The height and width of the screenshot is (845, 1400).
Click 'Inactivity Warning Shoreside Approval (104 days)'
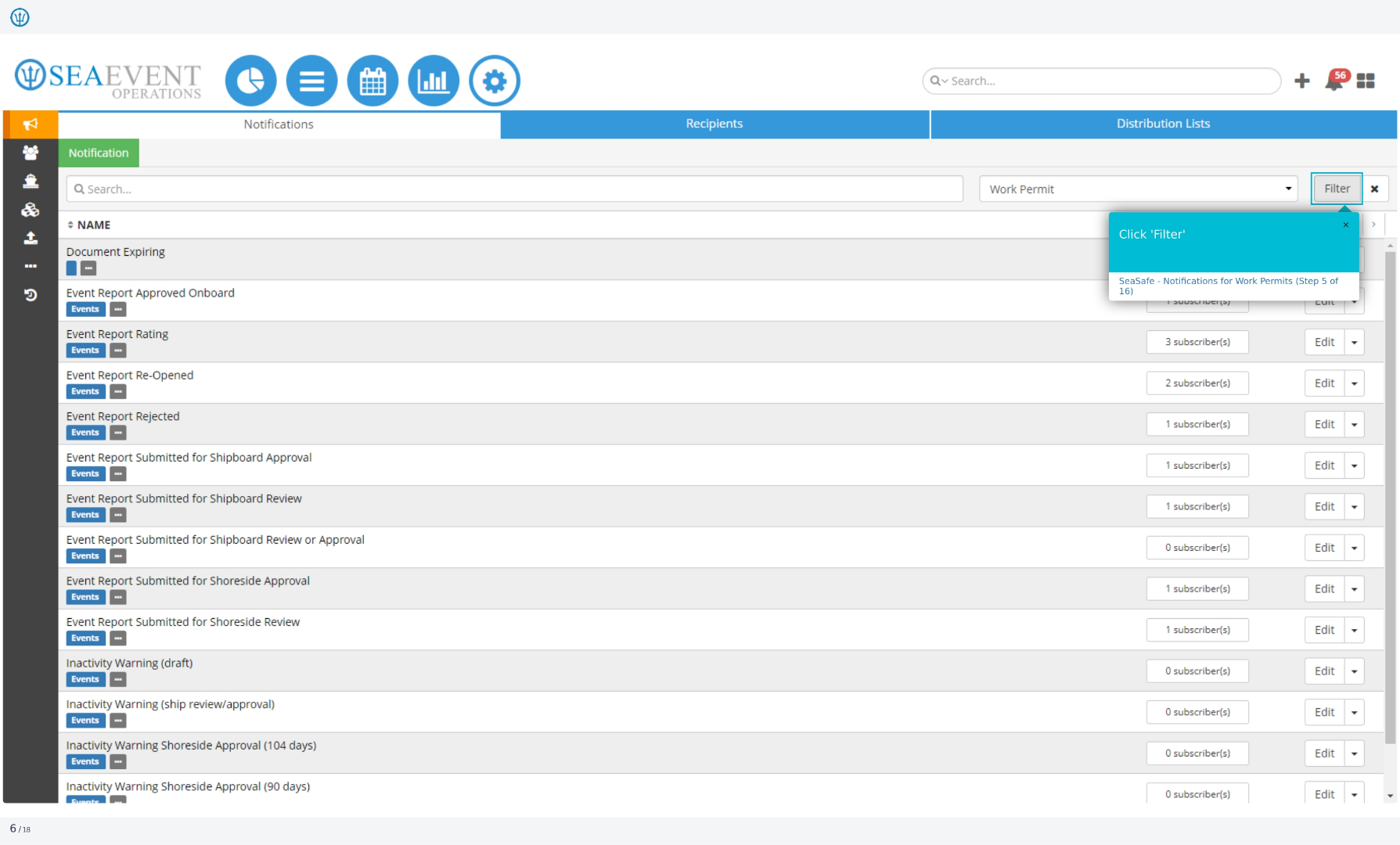coord(191,746)
